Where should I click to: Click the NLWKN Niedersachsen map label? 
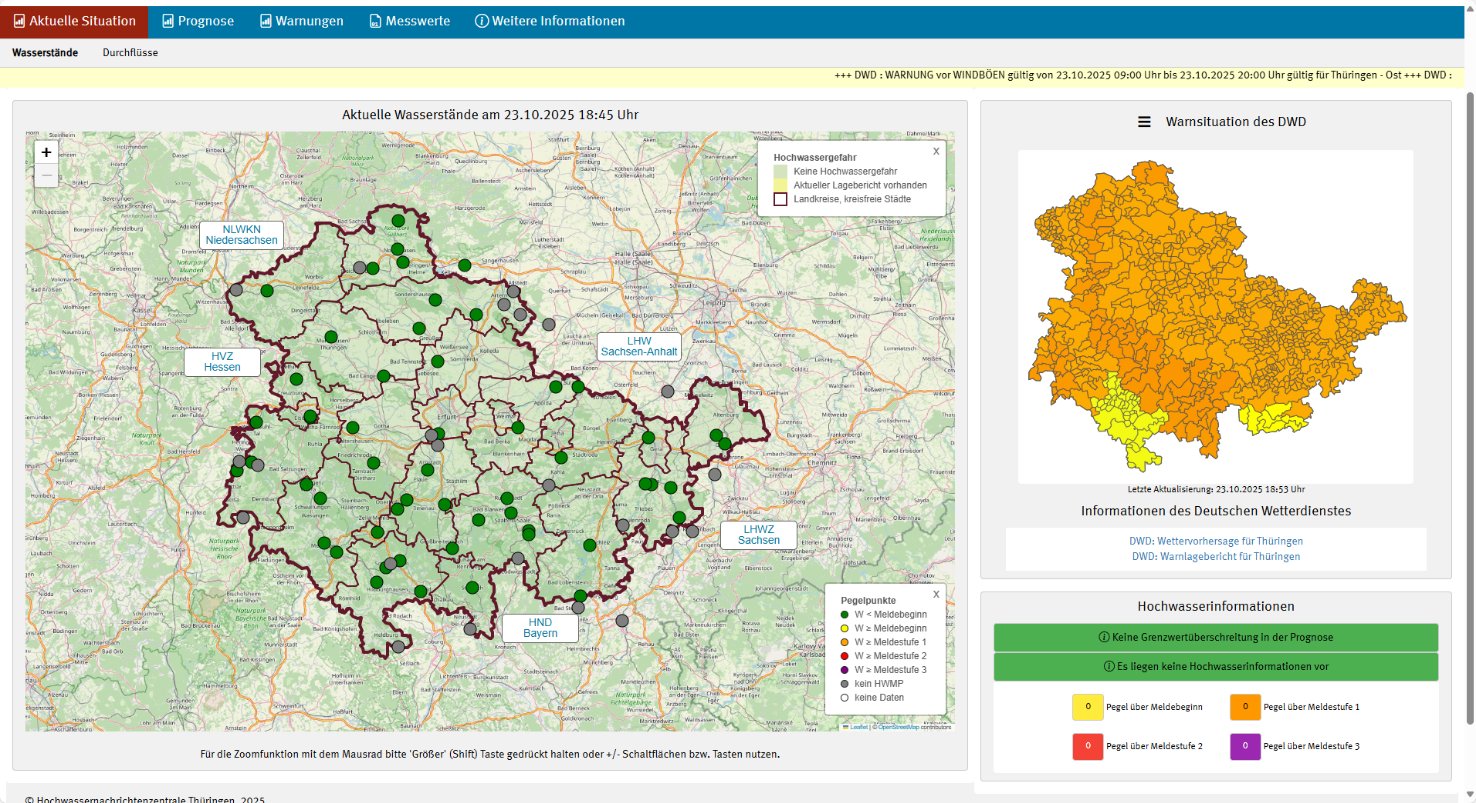point(241,235)
